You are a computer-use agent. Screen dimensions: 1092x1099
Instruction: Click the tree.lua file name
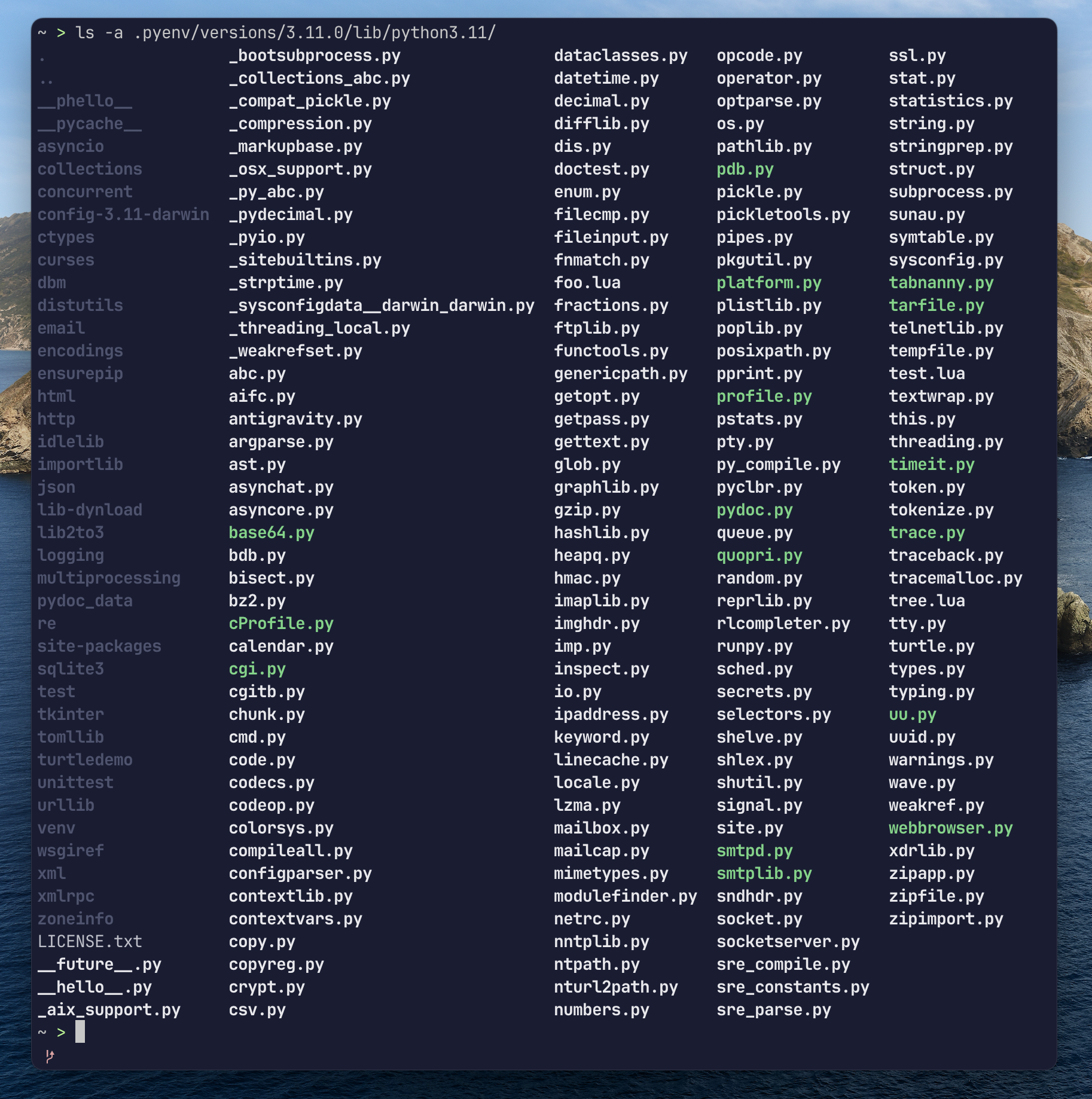926,601
